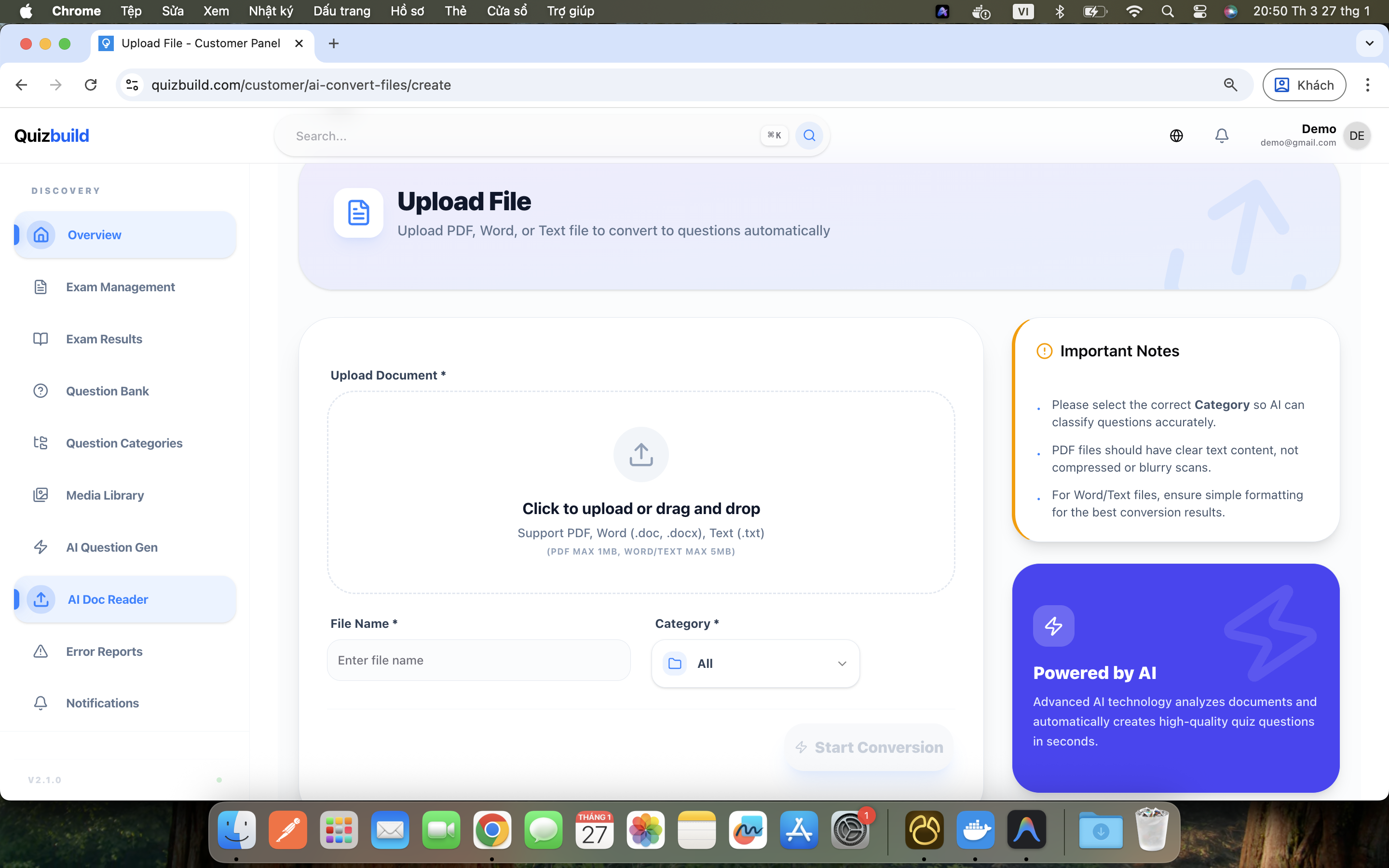Open Media Library via its image icon
Screen dimensions: 1389x868
tap(41, 495)
